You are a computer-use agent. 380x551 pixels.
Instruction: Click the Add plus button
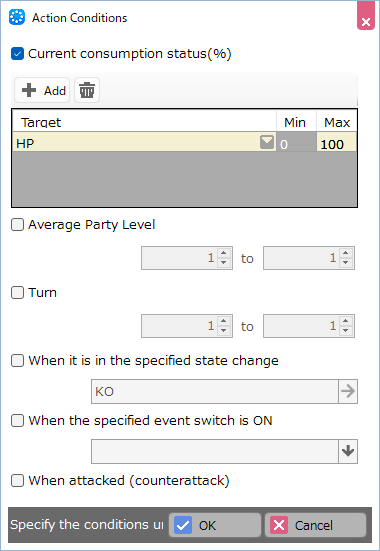click(x=42, y=90)
